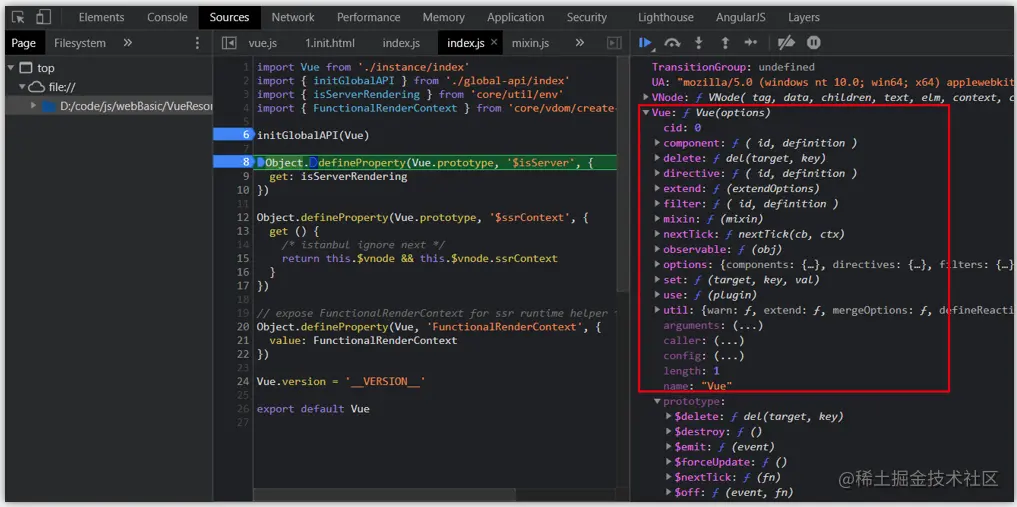
Task: Expand the extend property
Action: click(658, 188)
